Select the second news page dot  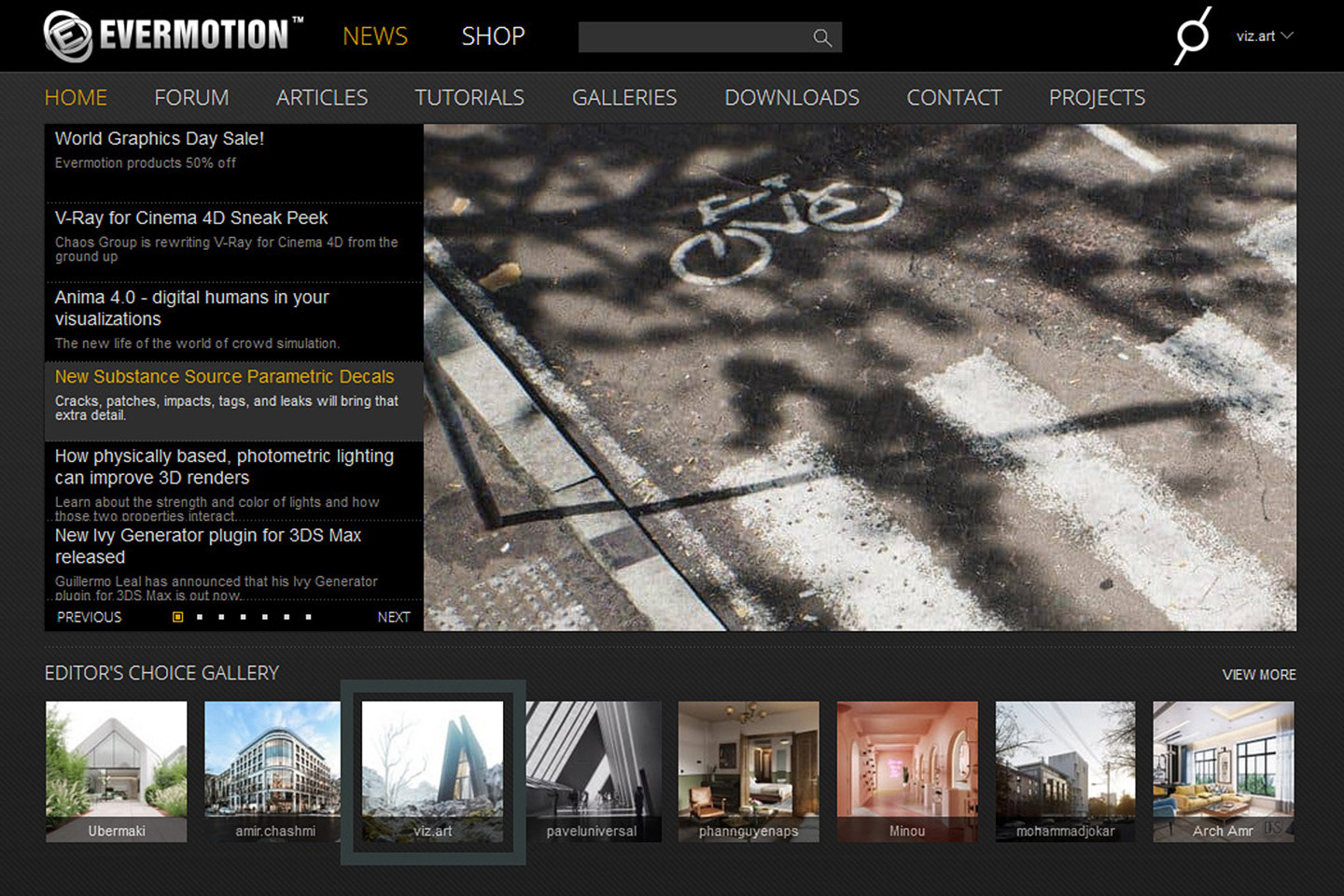[x=200, y=617]
